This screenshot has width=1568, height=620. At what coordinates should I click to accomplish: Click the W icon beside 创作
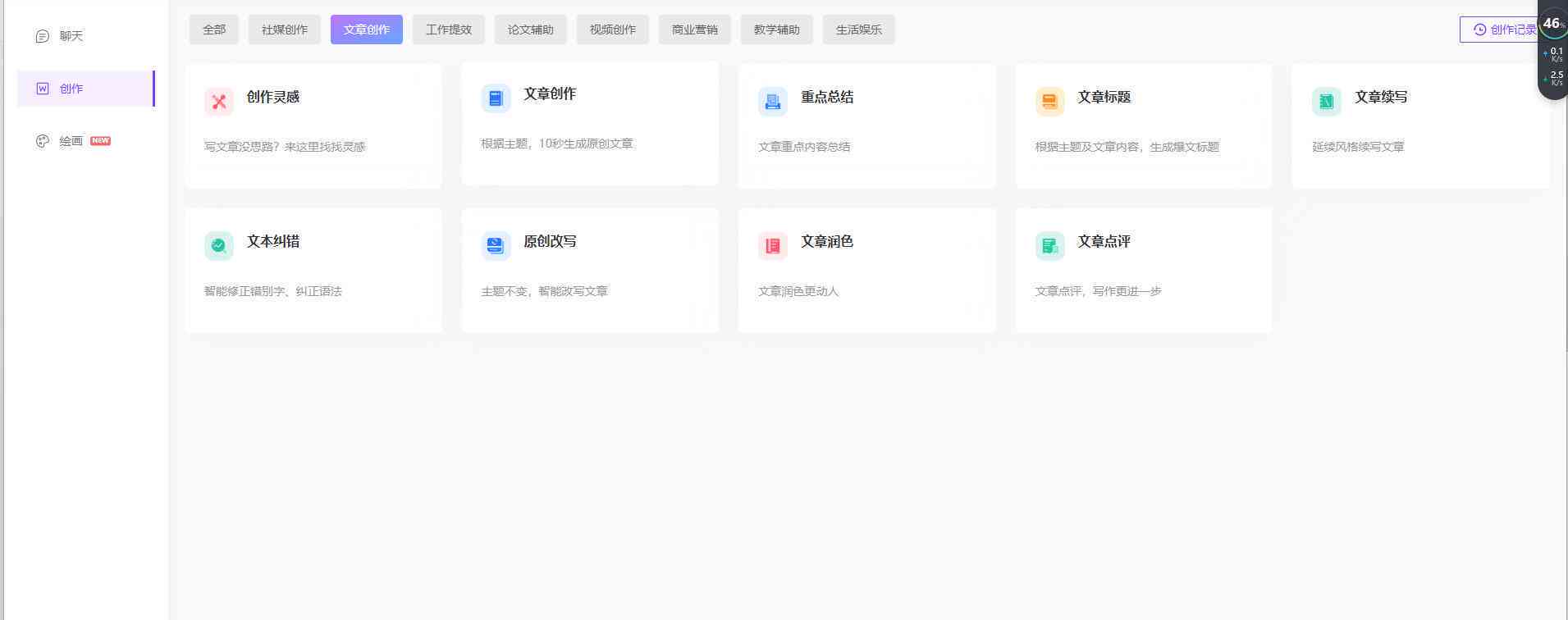click(43, 89)
